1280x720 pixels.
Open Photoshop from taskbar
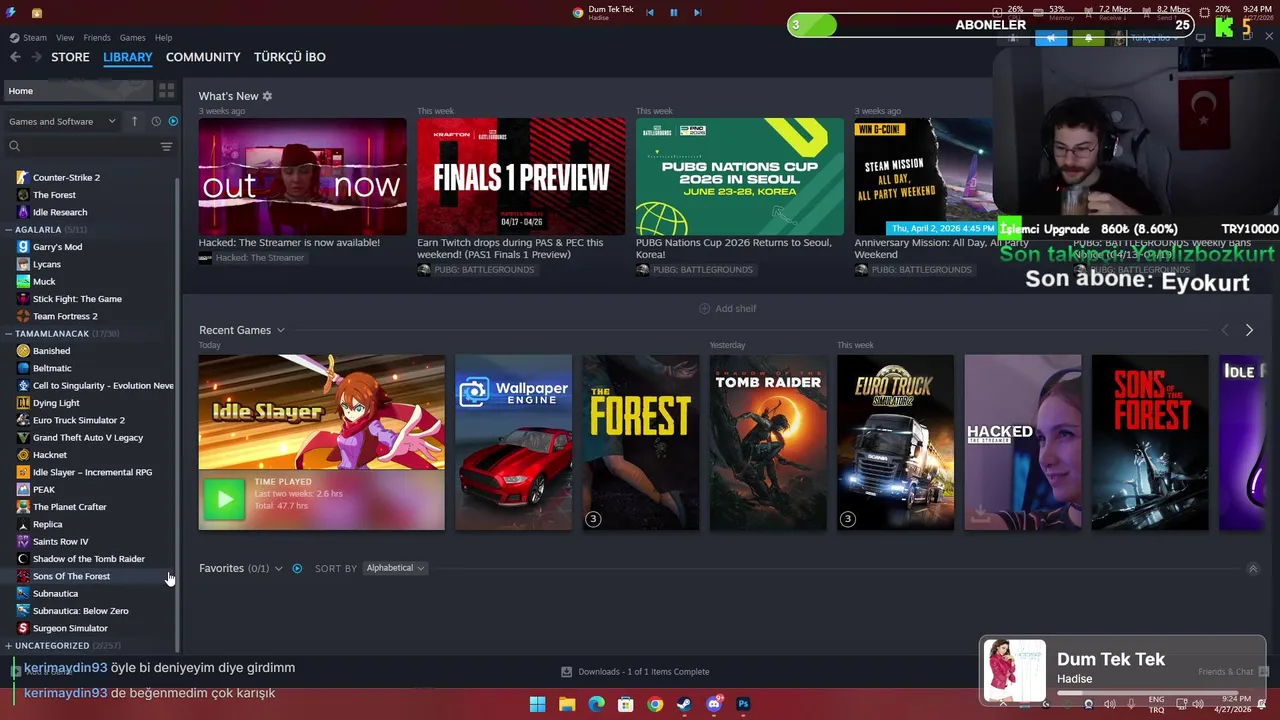pos(743,704)
